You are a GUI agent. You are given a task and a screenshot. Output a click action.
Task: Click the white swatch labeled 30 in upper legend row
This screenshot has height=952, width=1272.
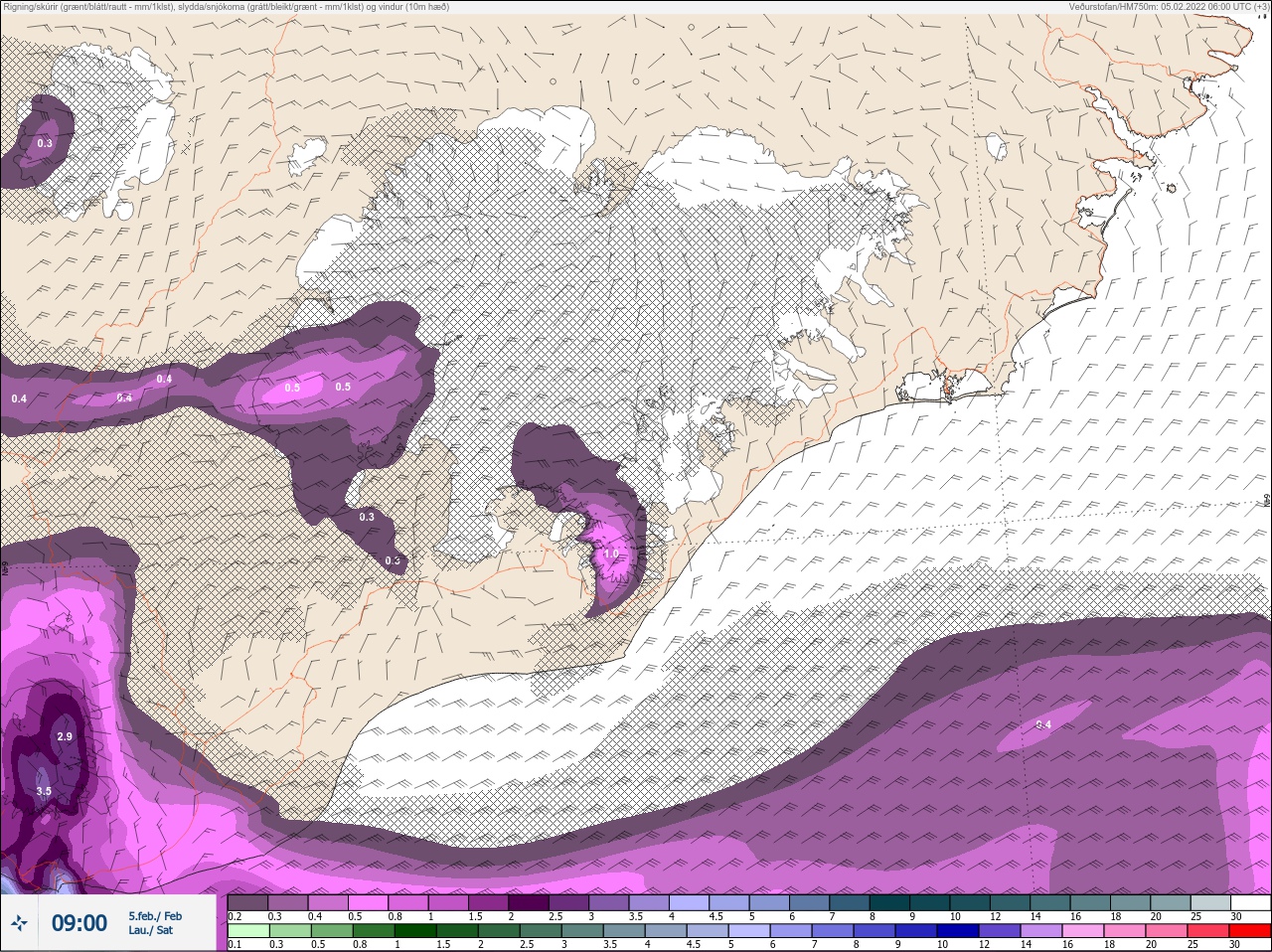(x=1251, y=902)
